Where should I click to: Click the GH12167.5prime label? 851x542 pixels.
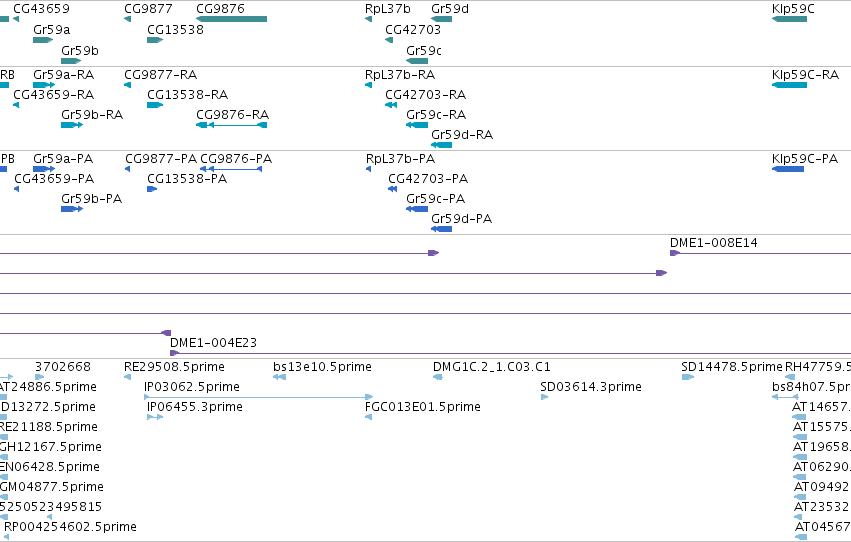tap(51, 447)
